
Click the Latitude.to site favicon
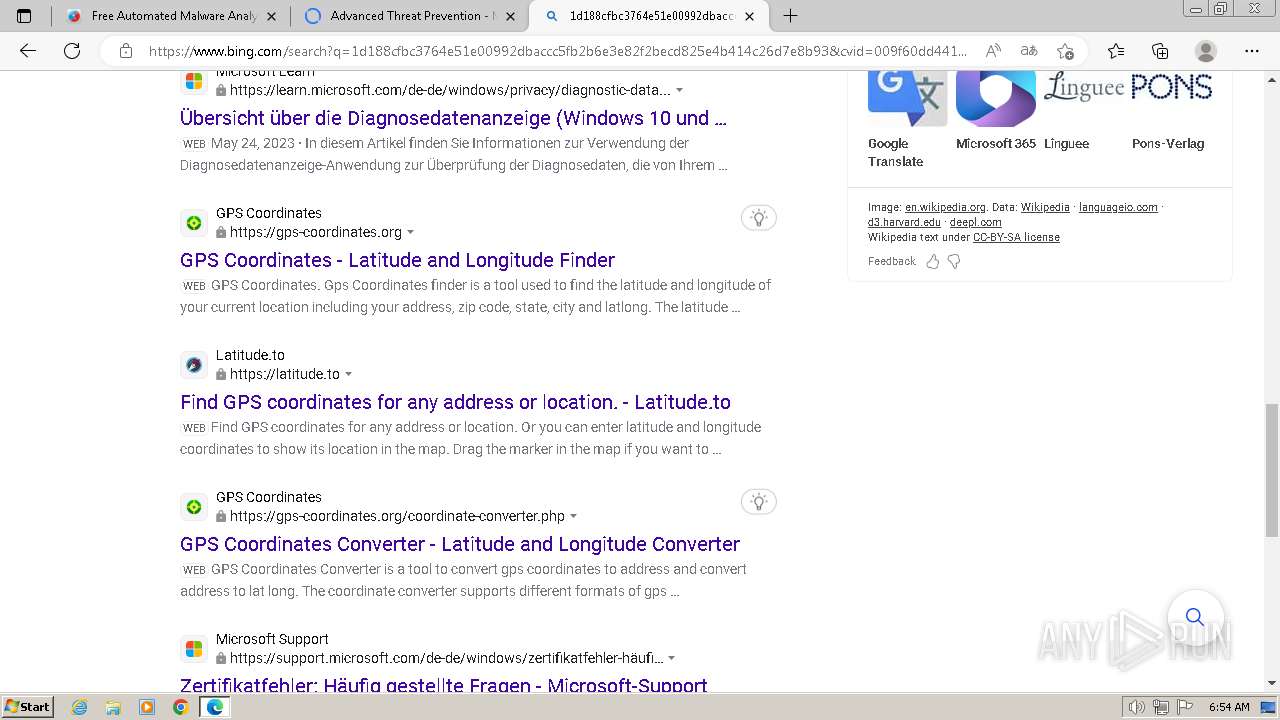click(x=194, y=365)
